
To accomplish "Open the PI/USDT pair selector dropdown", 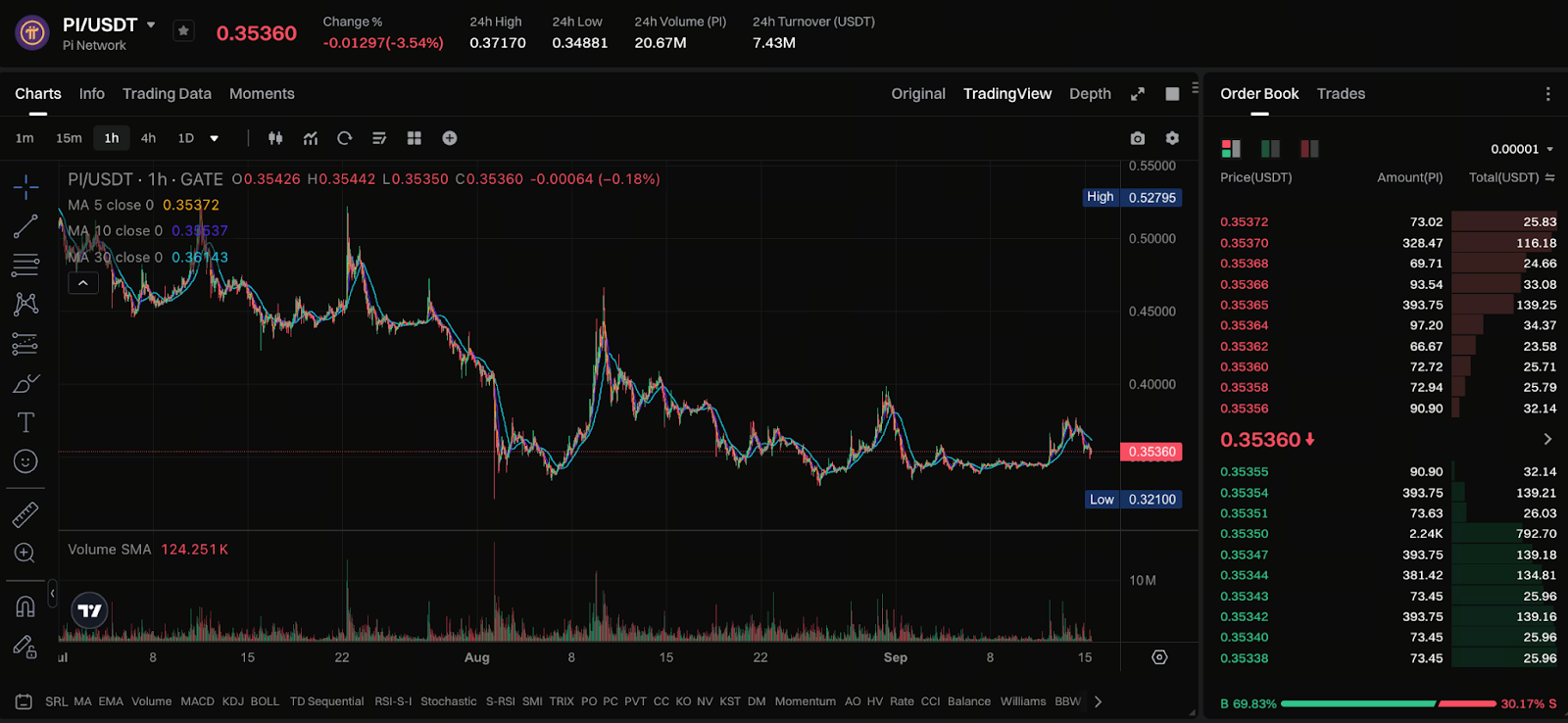I will 151,24.
